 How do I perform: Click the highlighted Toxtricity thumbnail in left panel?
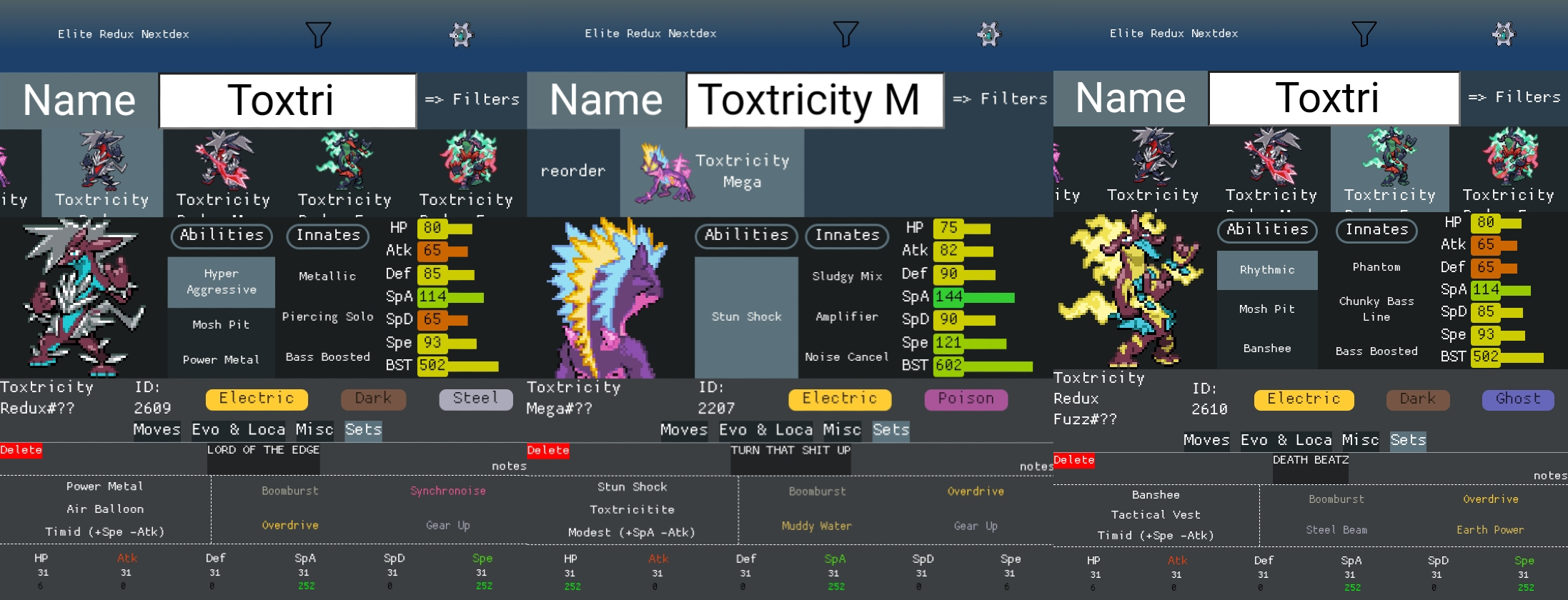coord(102,173)
